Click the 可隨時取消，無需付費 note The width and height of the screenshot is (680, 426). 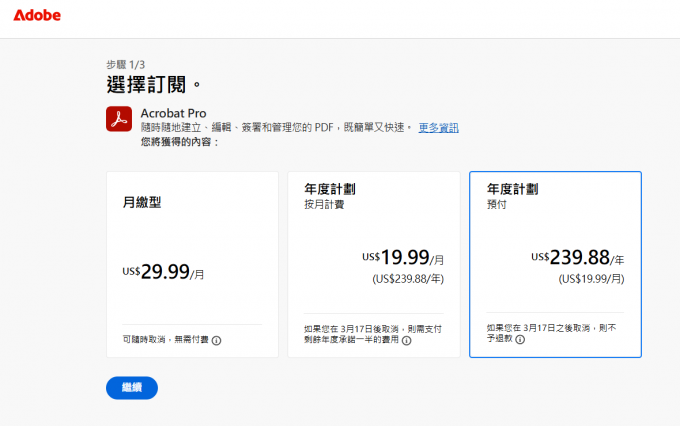[x=166, y=340]
